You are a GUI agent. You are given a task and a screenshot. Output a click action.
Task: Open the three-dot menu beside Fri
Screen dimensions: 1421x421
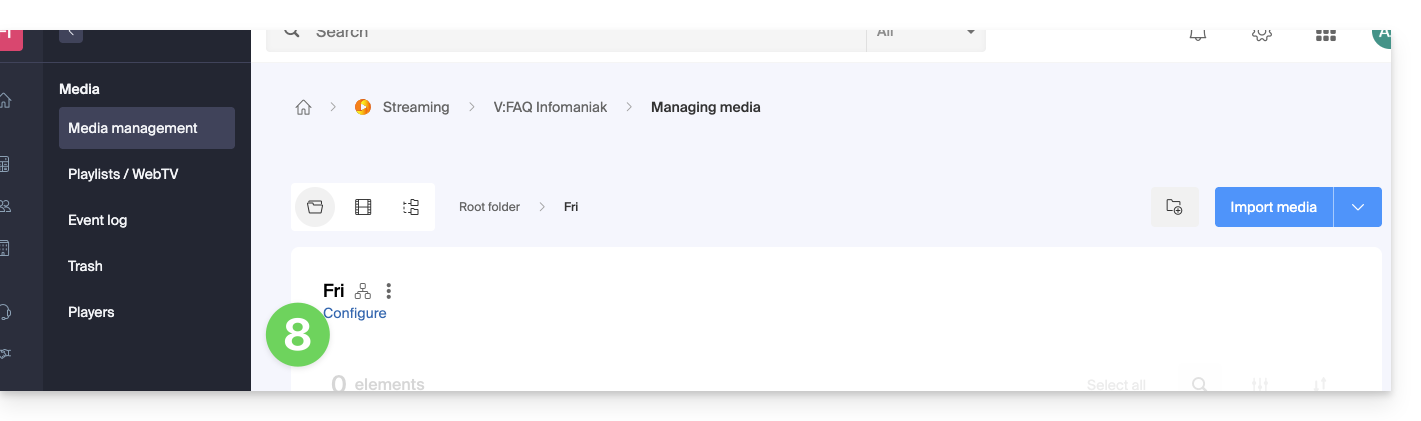point(389,291)
